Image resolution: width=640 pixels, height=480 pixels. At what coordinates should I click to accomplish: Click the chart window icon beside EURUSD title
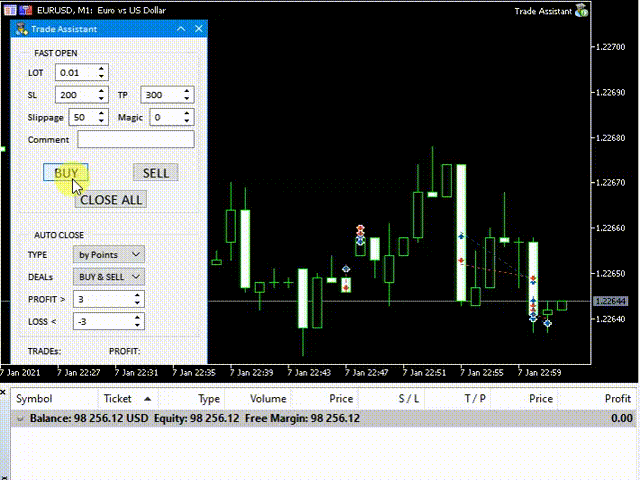[x=10, y=8]
